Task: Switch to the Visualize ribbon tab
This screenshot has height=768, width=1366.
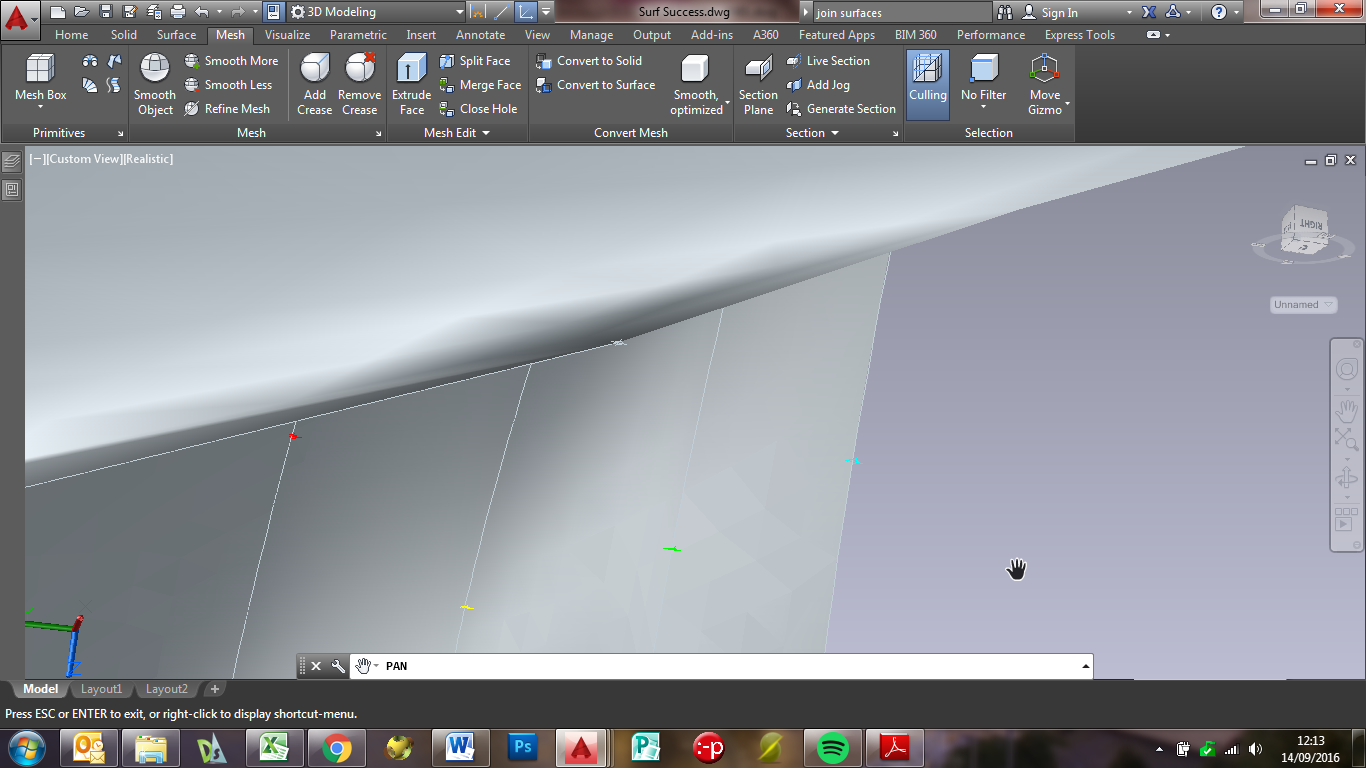Action: (287, 35)
